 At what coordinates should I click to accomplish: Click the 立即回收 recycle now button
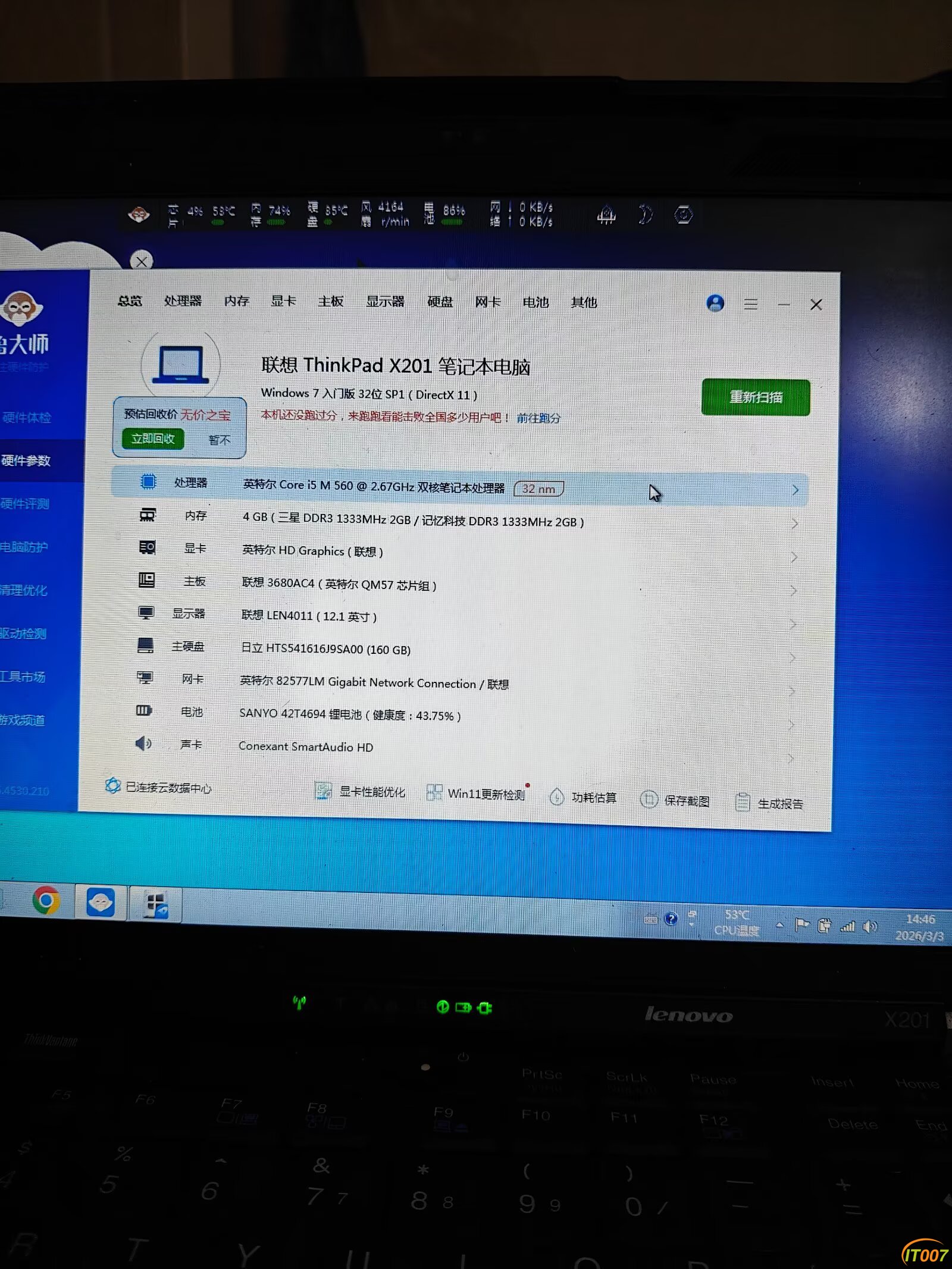[153, 439]
